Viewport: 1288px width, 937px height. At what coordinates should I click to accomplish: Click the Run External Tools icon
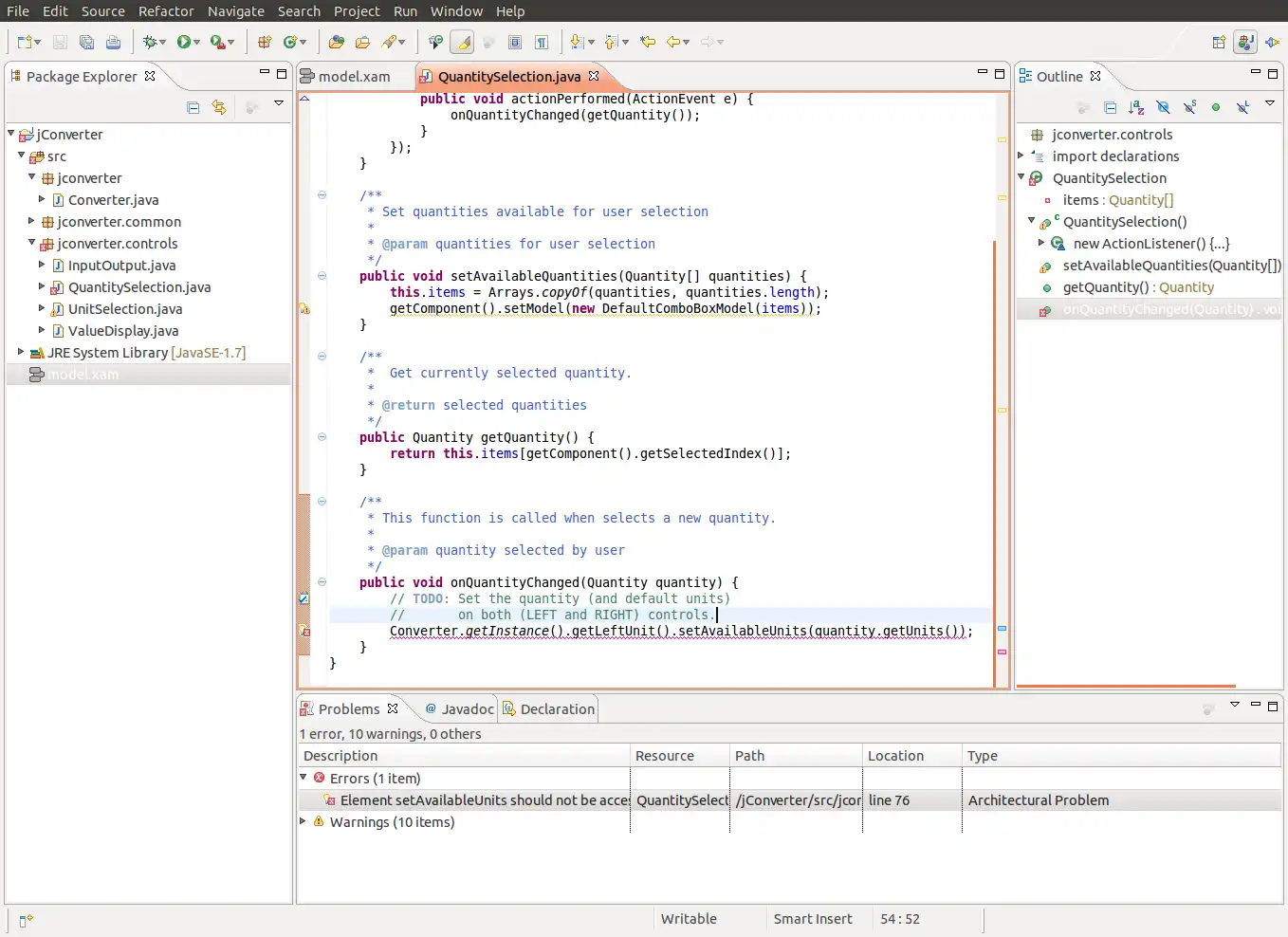pyautogui.click(x=217, y=42)
